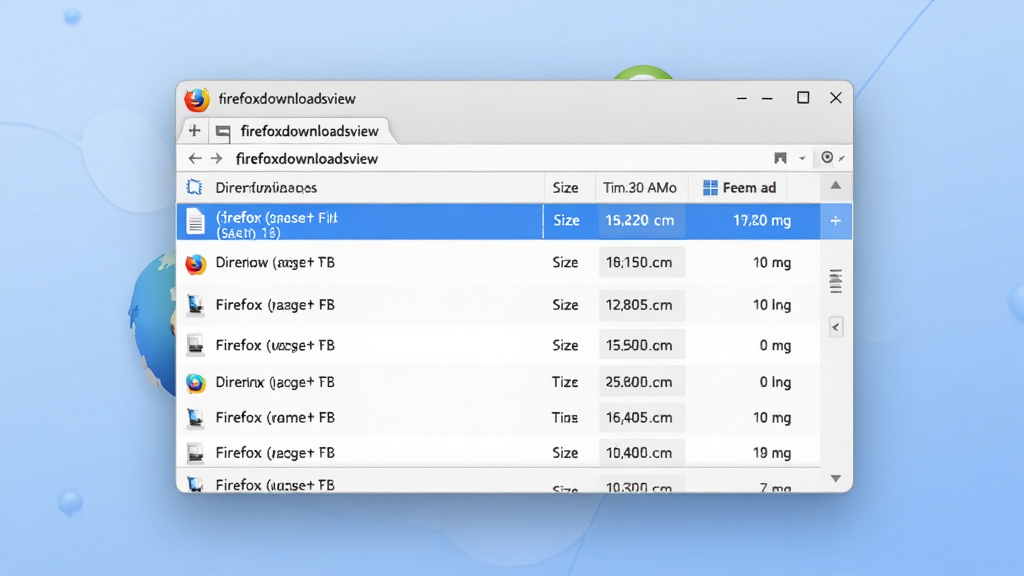Viewport: 1024px width, 576px height.
Task: Click the Direnfunliaaoes column header
Action: click(266, 188)
